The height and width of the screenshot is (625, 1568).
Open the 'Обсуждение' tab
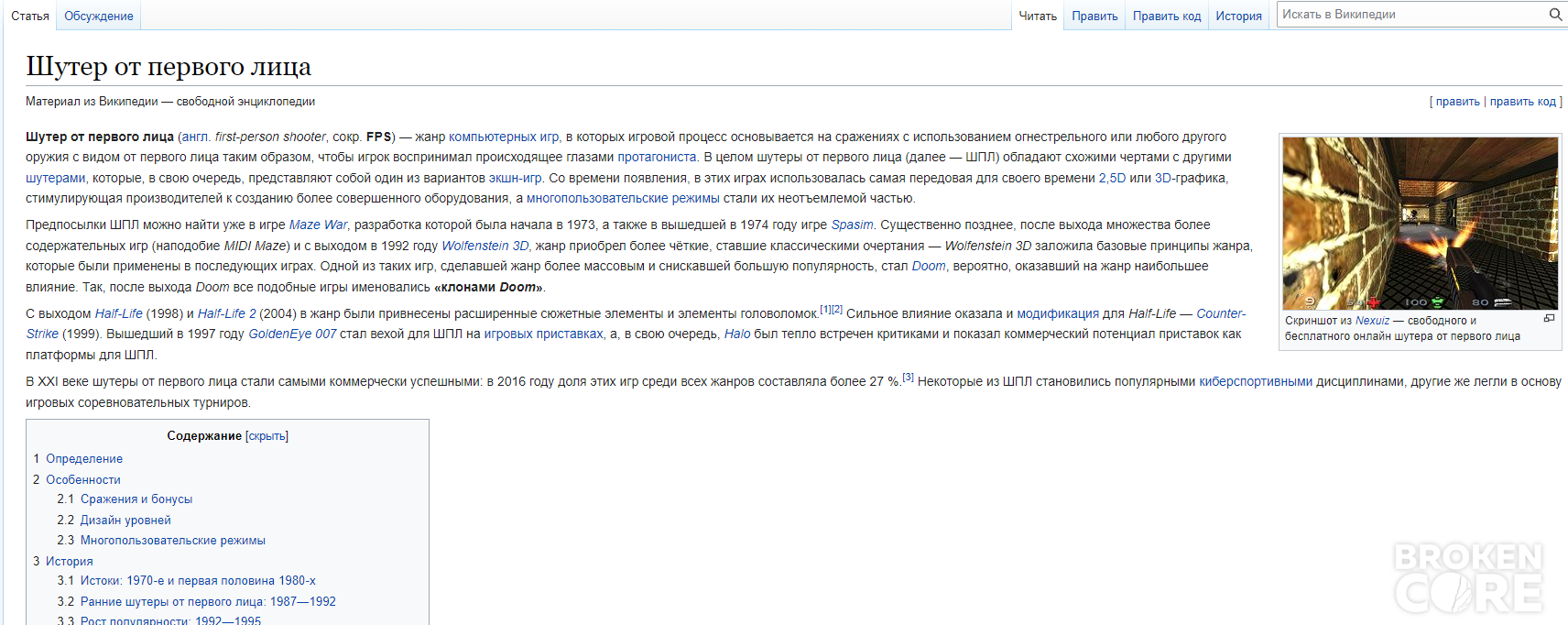(99, 16)
